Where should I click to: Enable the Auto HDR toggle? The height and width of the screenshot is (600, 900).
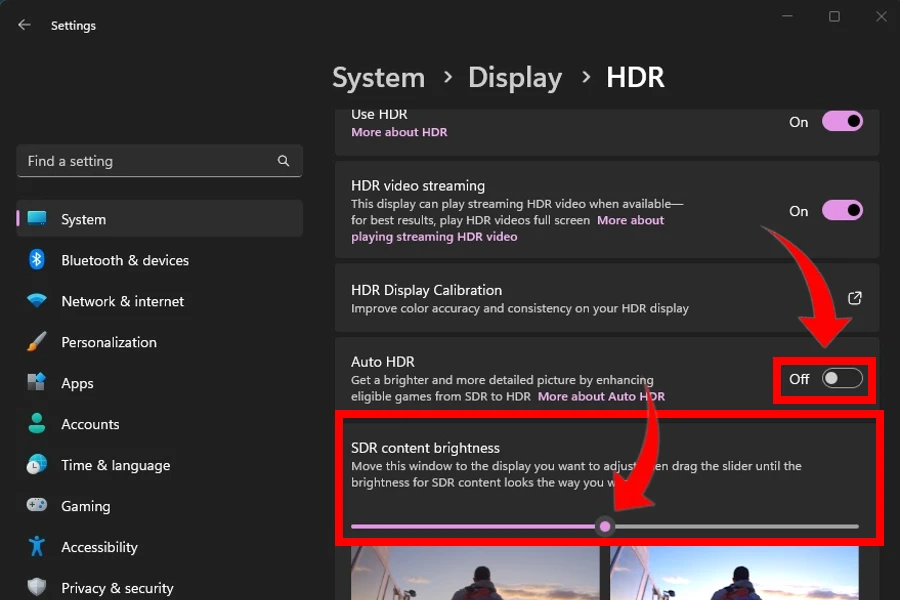842,378
